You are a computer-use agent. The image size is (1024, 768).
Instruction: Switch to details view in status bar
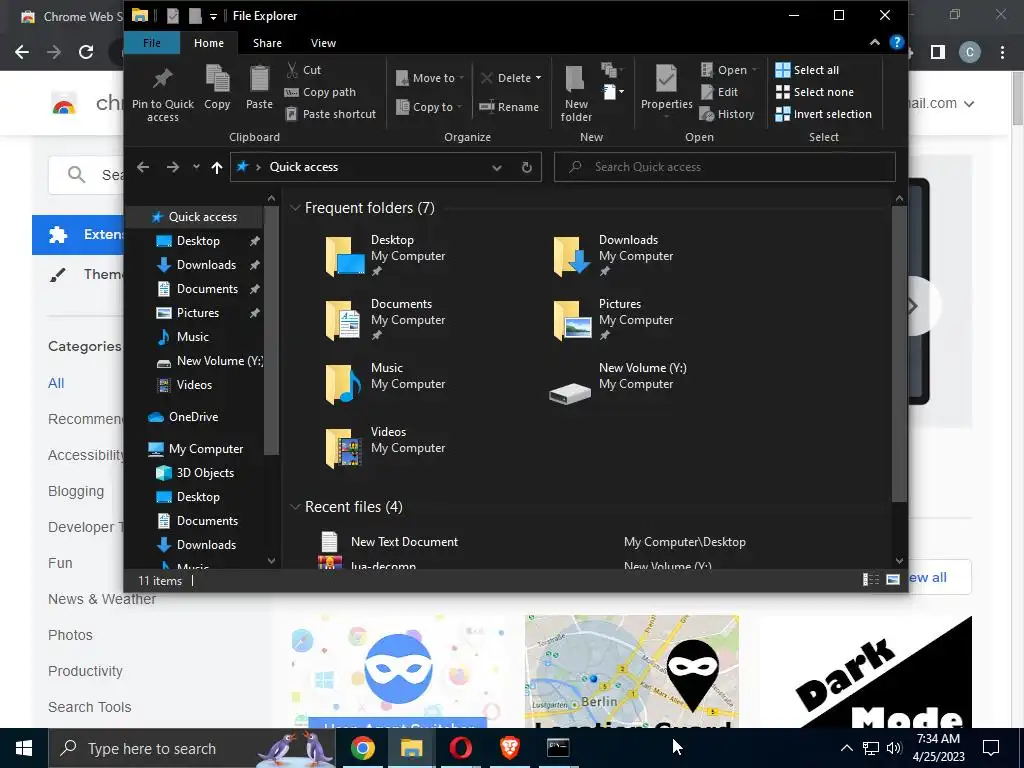871,580
